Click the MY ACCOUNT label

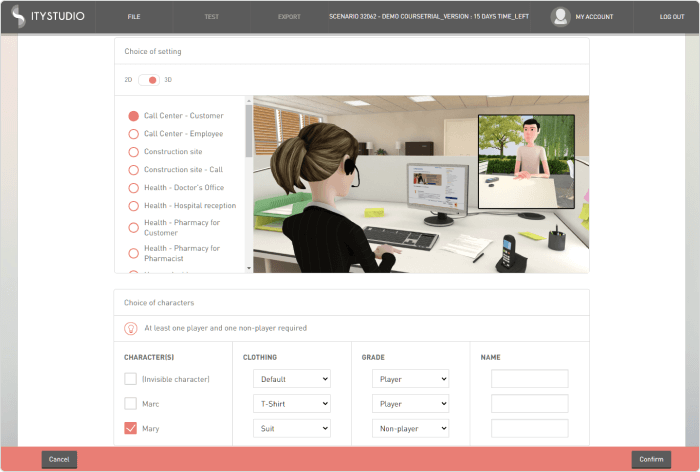(594, 17)
